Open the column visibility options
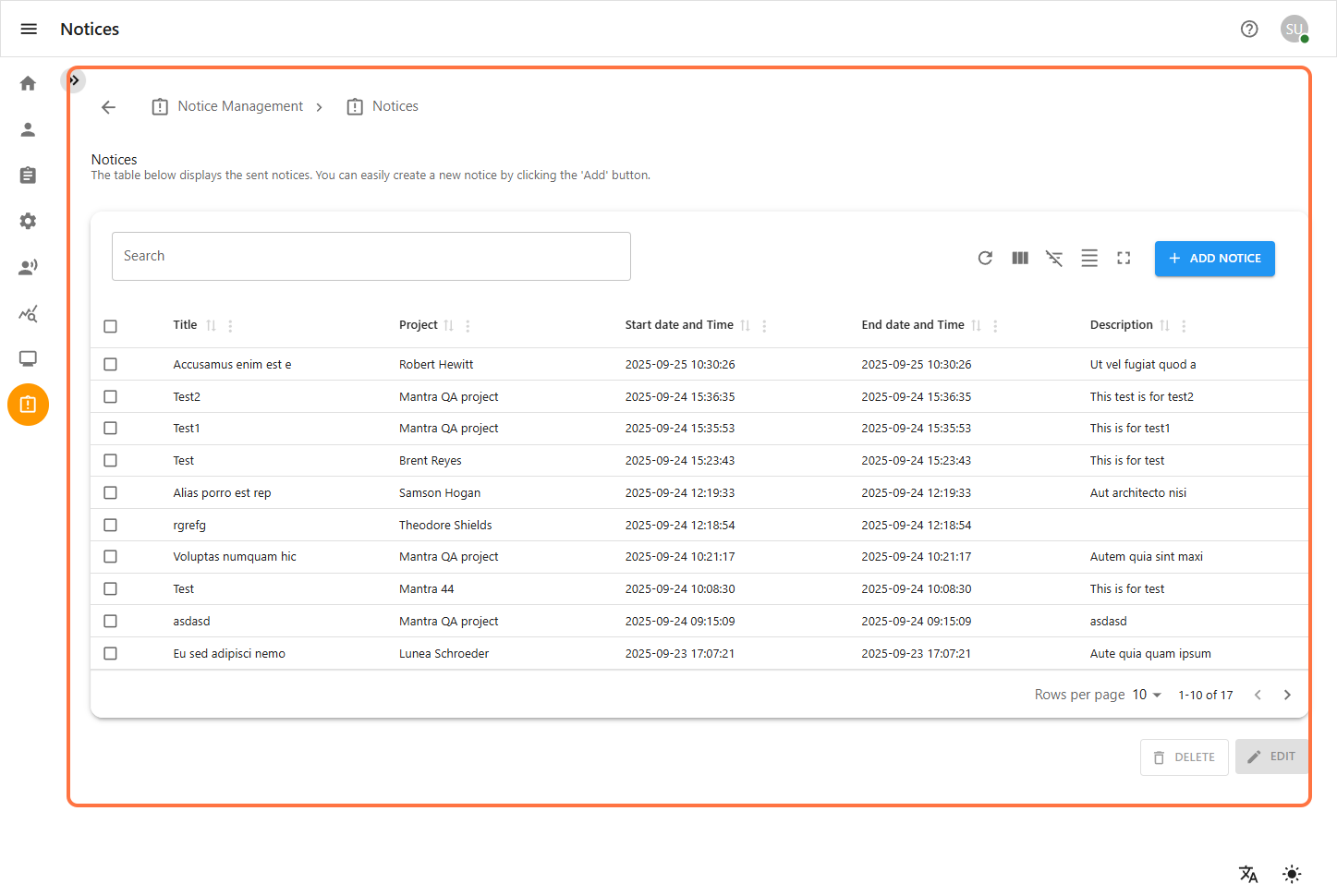Image resolution: width=1337 pixels, height=896 pixels. [x=1019, y=258]
